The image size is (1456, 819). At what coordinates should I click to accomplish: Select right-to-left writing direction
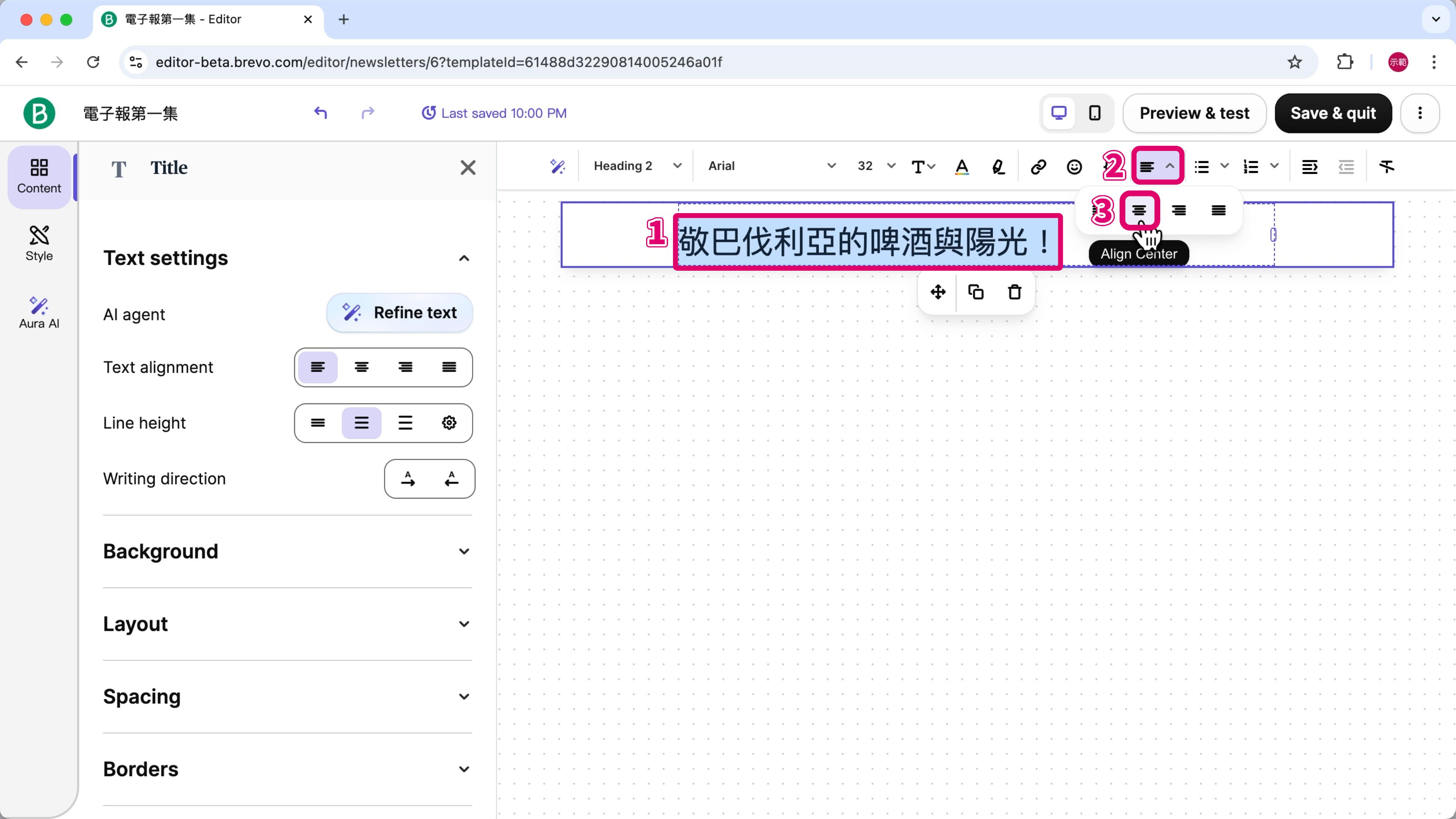click(x=451, y=479)
